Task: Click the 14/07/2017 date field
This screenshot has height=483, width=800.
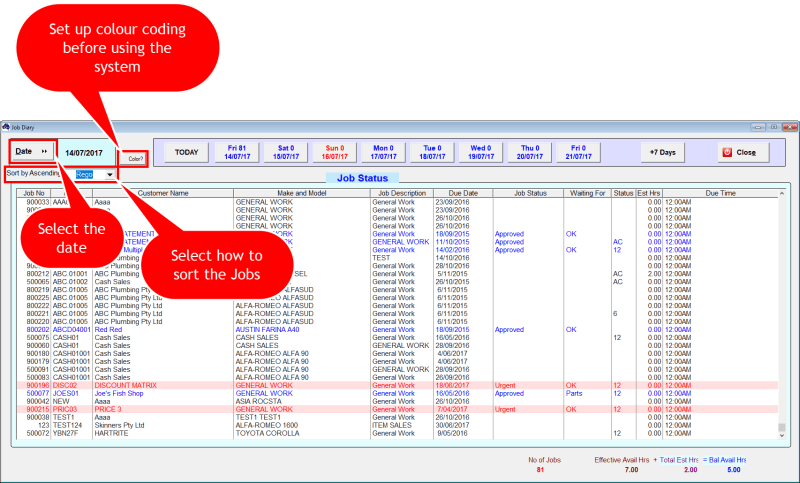Action: click(x=84, y=153)
